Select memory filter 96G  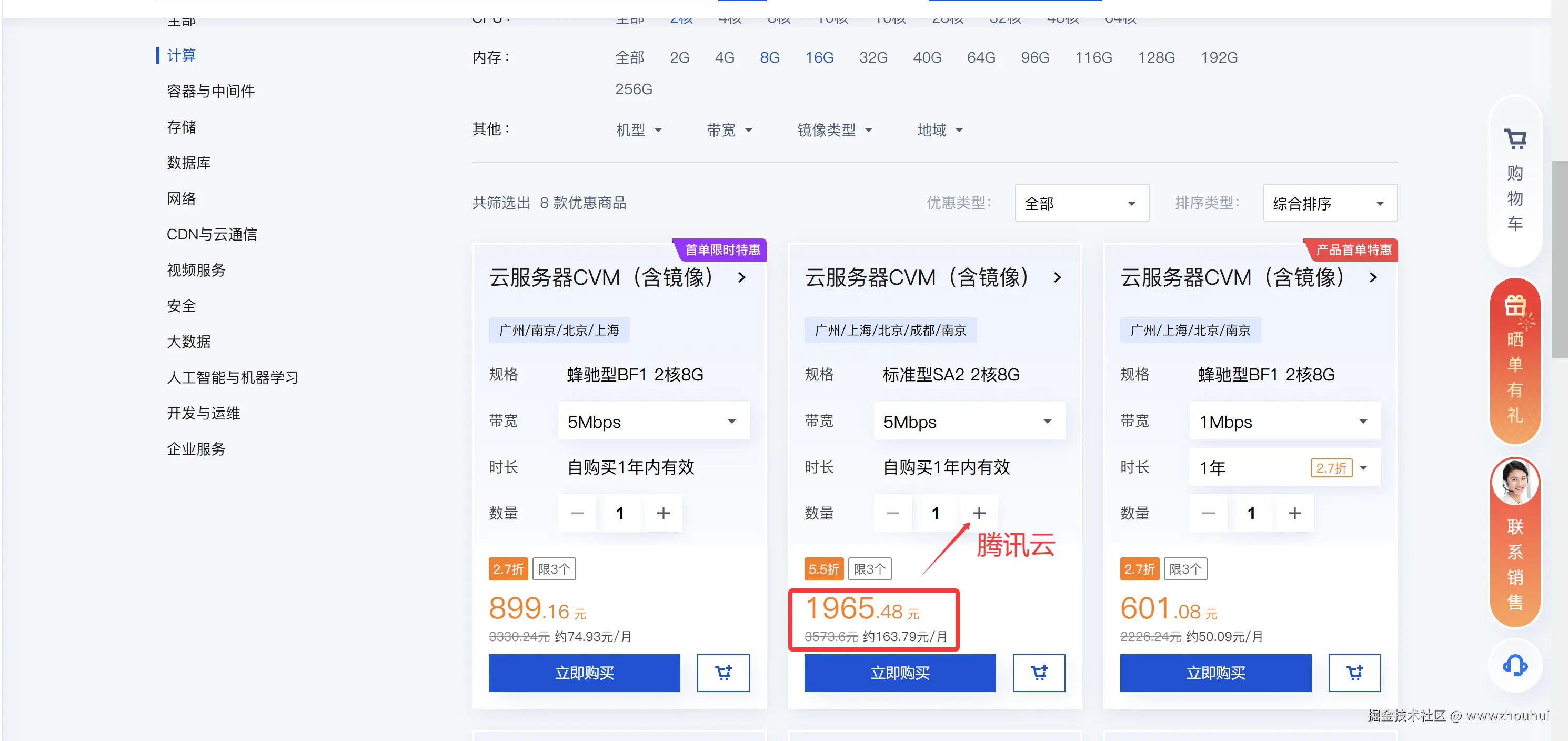pyautogui.click(x=1035, y=57)
